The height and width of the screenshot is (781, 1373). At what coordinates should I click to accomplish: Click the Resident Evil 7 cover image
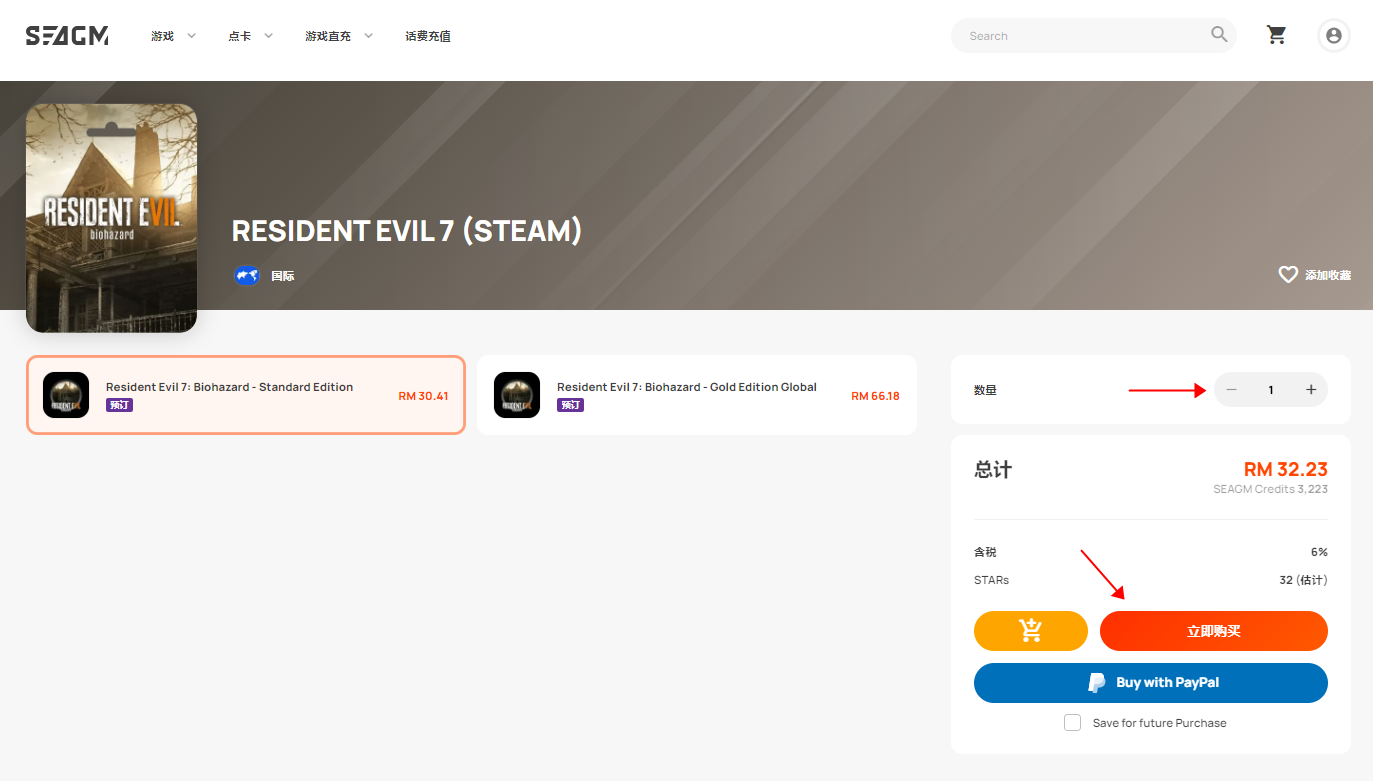[111, 218]
